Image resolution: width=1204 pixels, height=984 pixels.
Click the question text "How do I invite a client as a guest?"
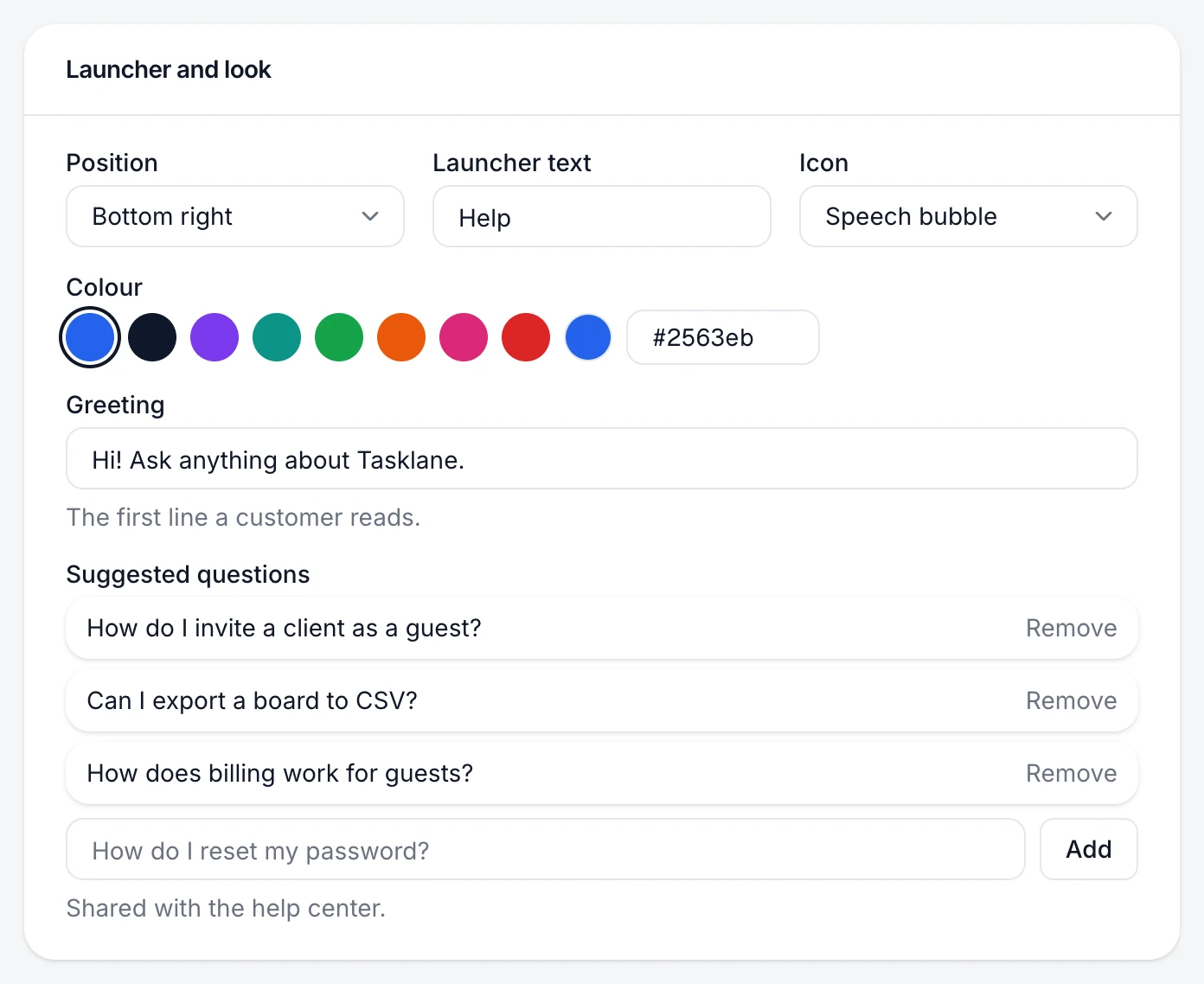tap(284, 628)
